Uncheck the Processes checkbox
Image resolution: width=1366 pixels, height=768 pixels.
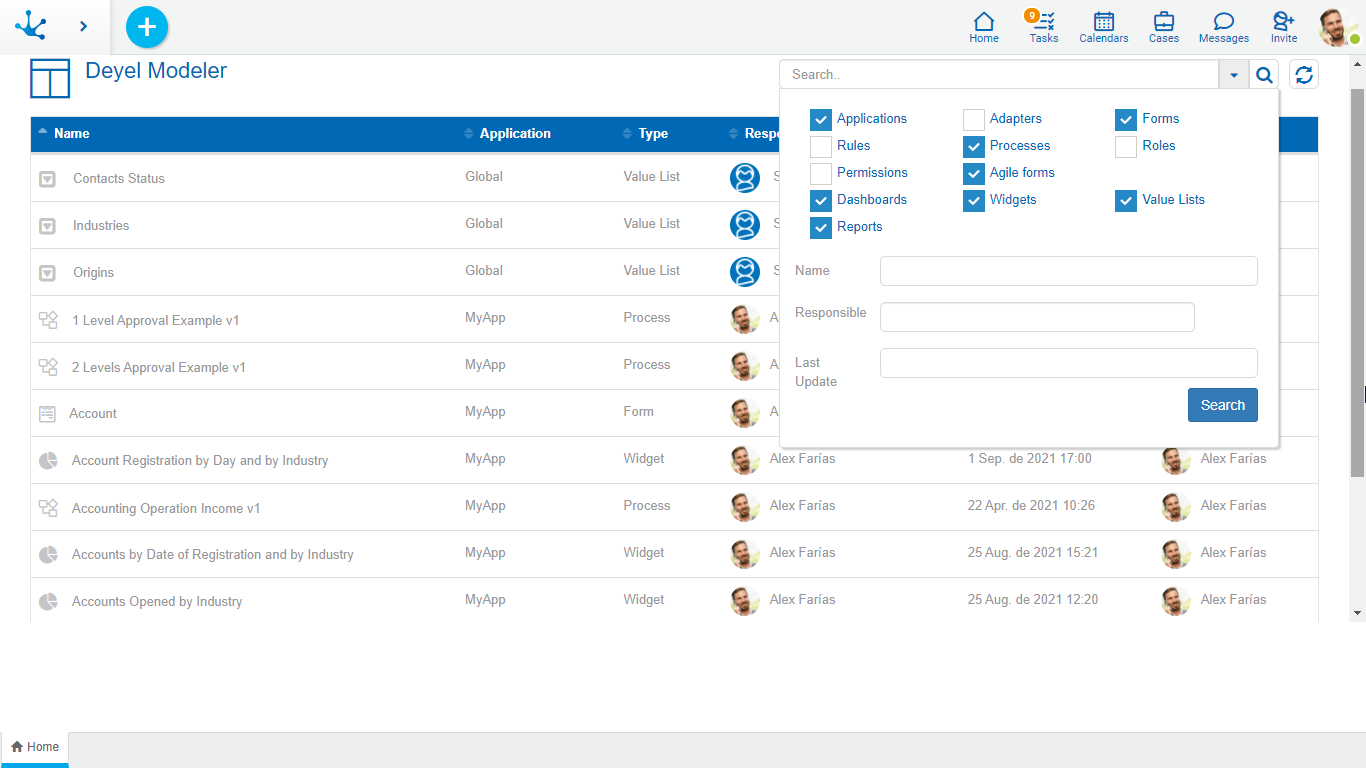974,147
